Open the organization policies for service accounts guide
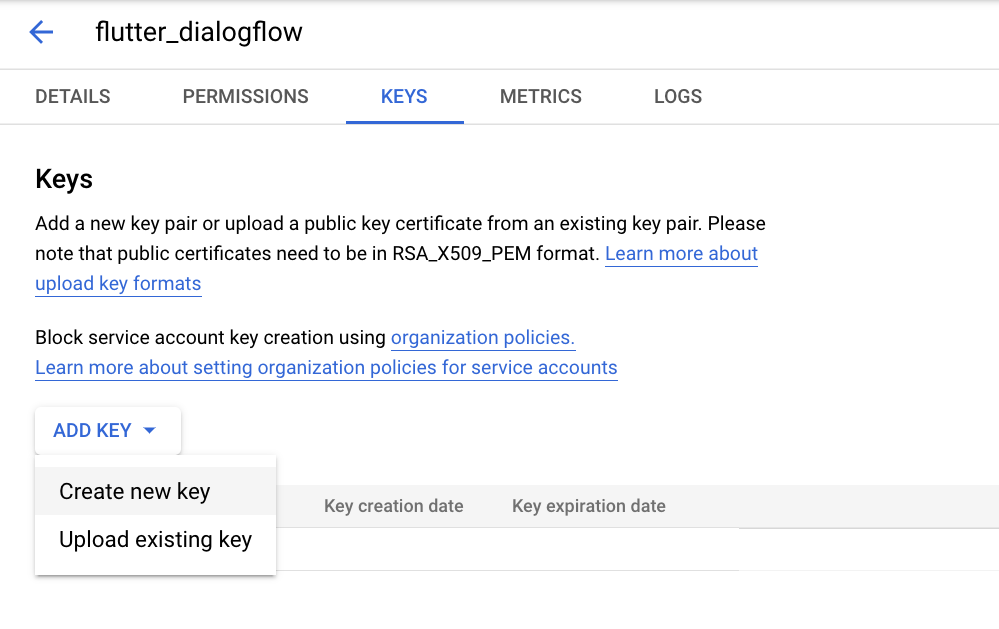This screenshot has height=629, width=999. point(326,367)
